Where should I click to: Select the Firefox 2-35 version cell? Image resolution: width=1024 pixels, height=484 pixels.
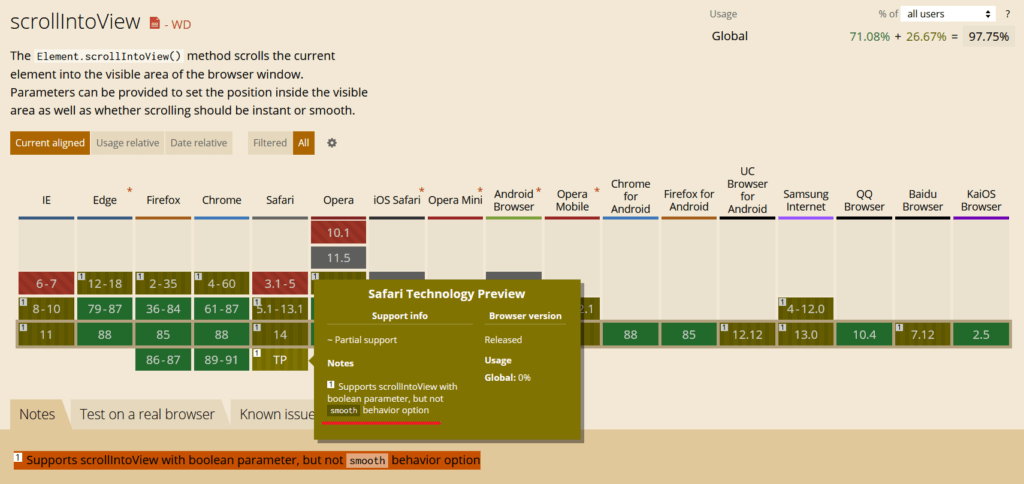[163, 283]
